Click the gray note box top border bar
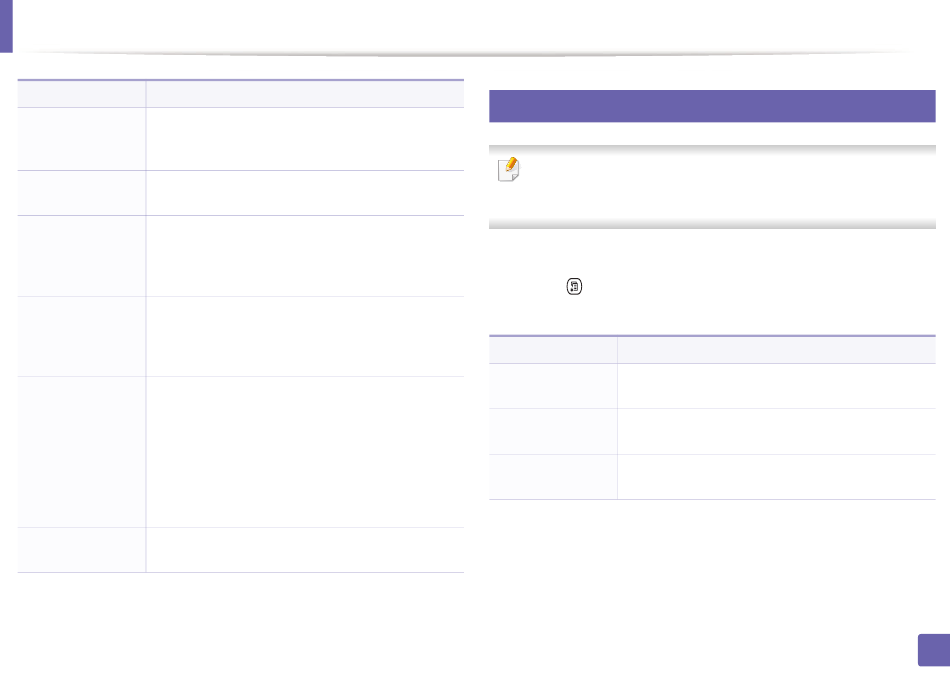950x674 pixels. (x=712, y=149)
